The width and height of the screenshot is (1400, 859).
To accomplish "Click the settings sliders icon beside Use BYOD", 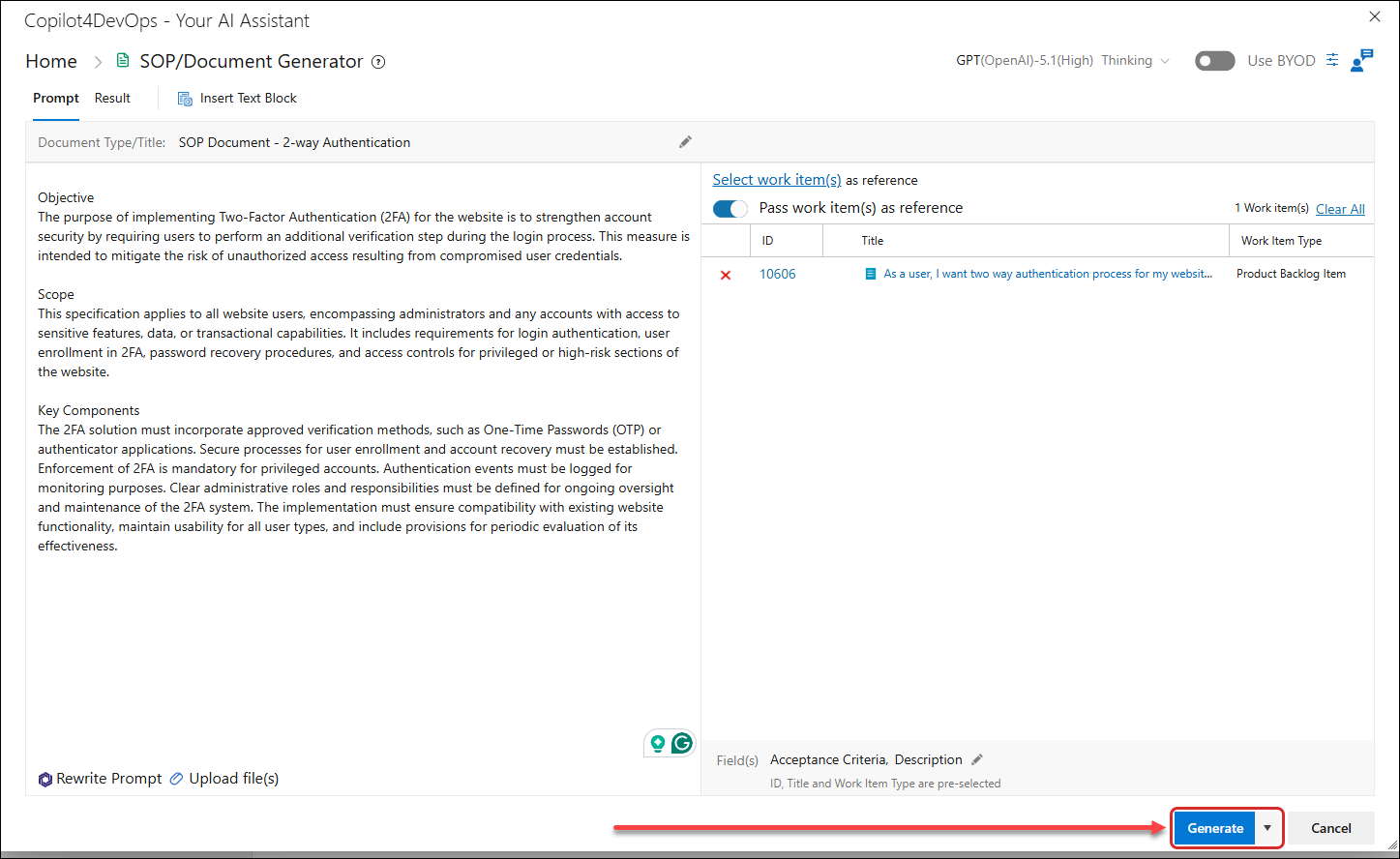I will point(1332,60).
